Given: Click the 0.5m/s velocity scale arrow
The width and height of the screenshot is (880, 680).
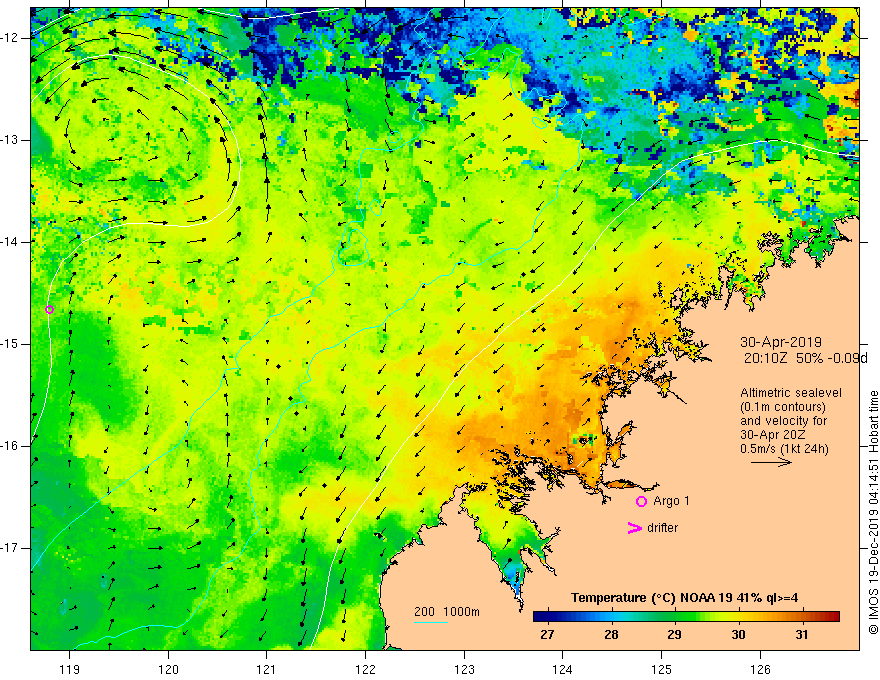Looking at the screenshot, I should click(771, 463).
